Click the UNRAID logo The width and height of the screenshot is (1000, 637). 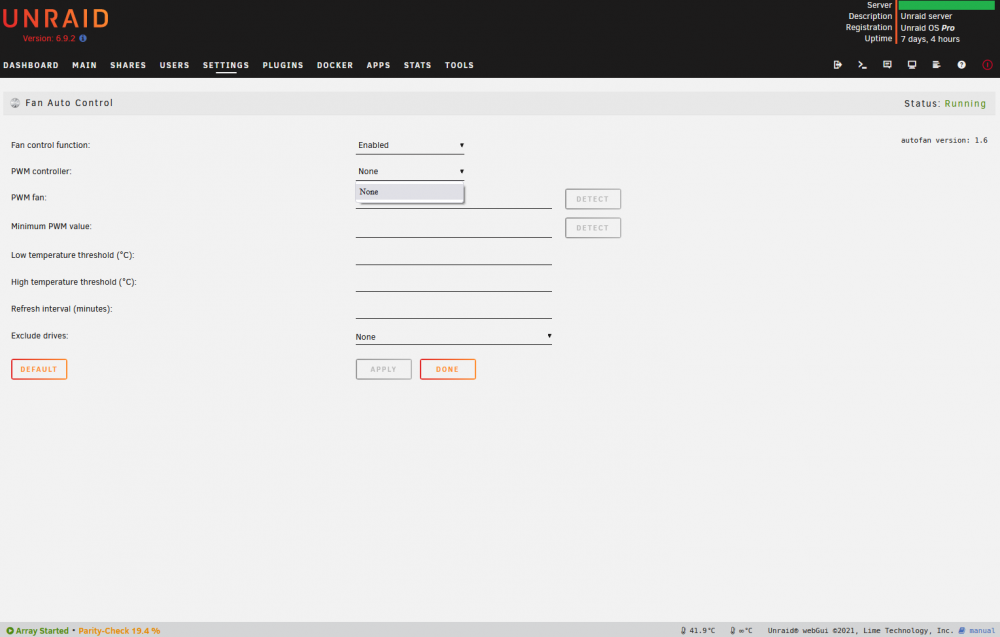[x=55, y=18]
